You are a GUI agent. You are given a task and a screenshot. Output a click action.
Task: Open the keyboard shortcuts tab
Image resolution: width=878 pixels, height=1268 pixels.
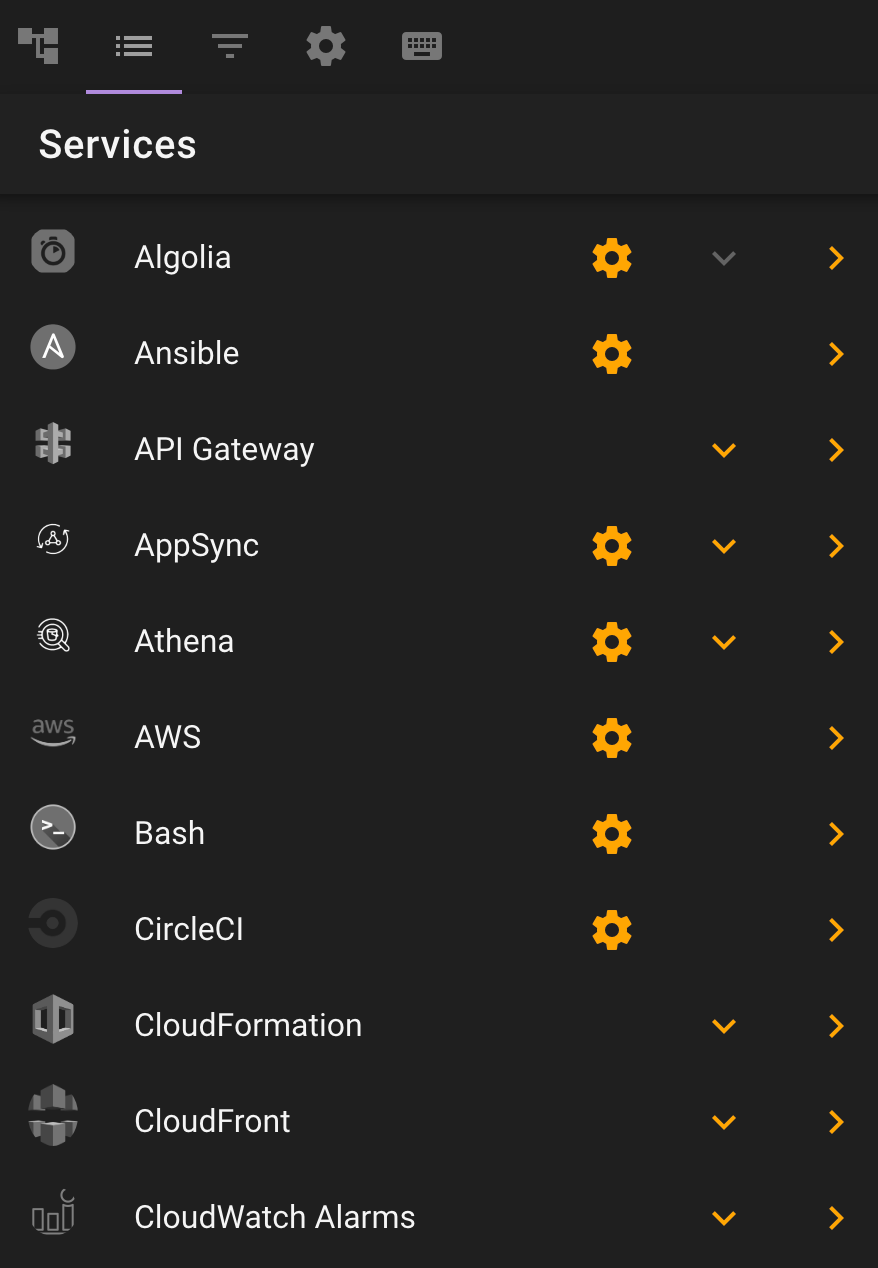(422, 46)
